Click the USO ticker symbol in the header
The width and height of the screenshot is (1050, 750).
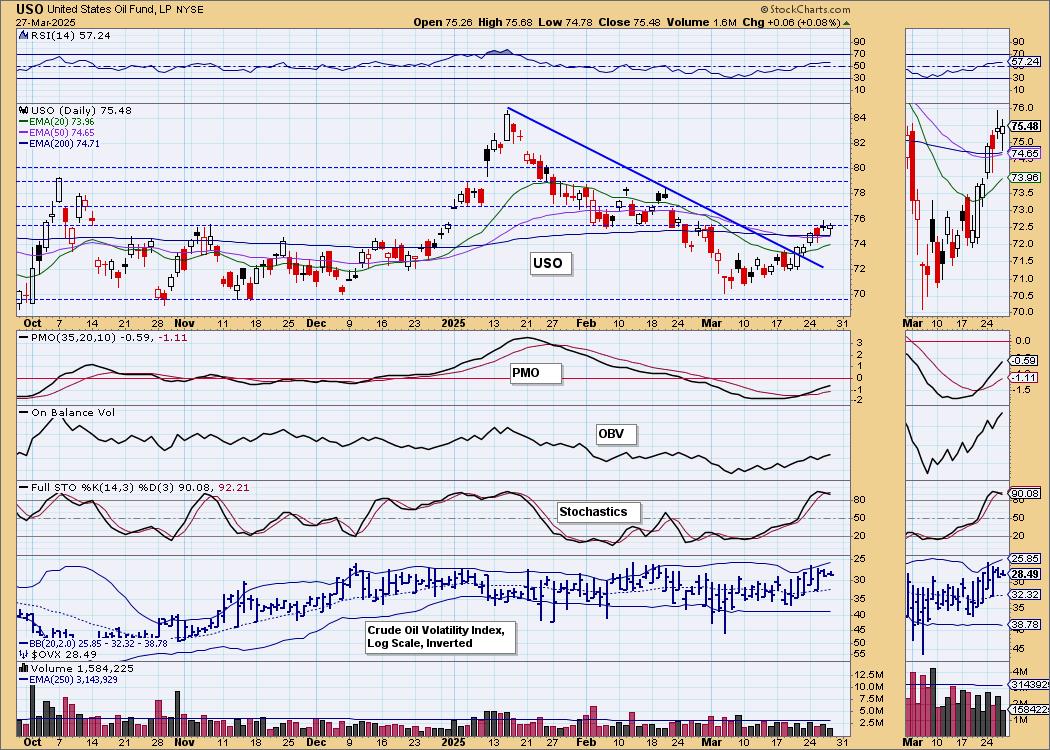tap(30, 9)
